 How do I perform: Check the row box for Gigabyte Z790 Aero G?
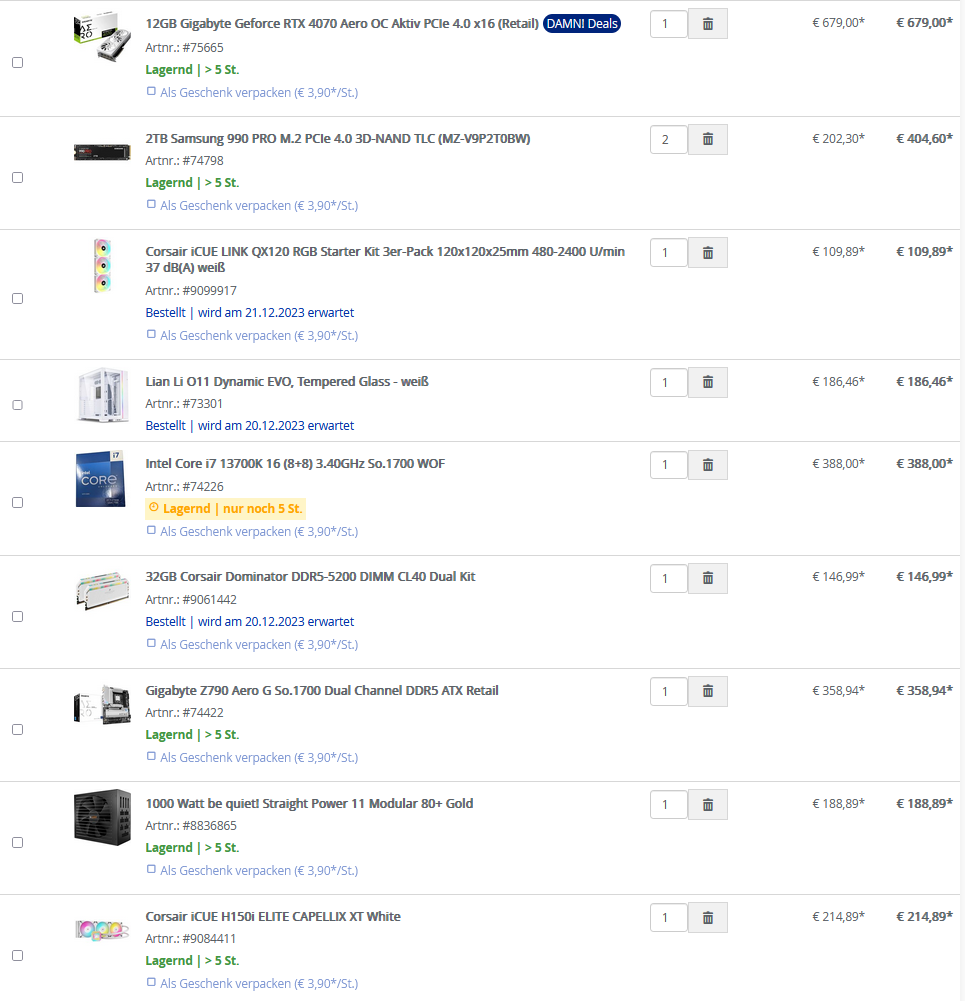18,730
